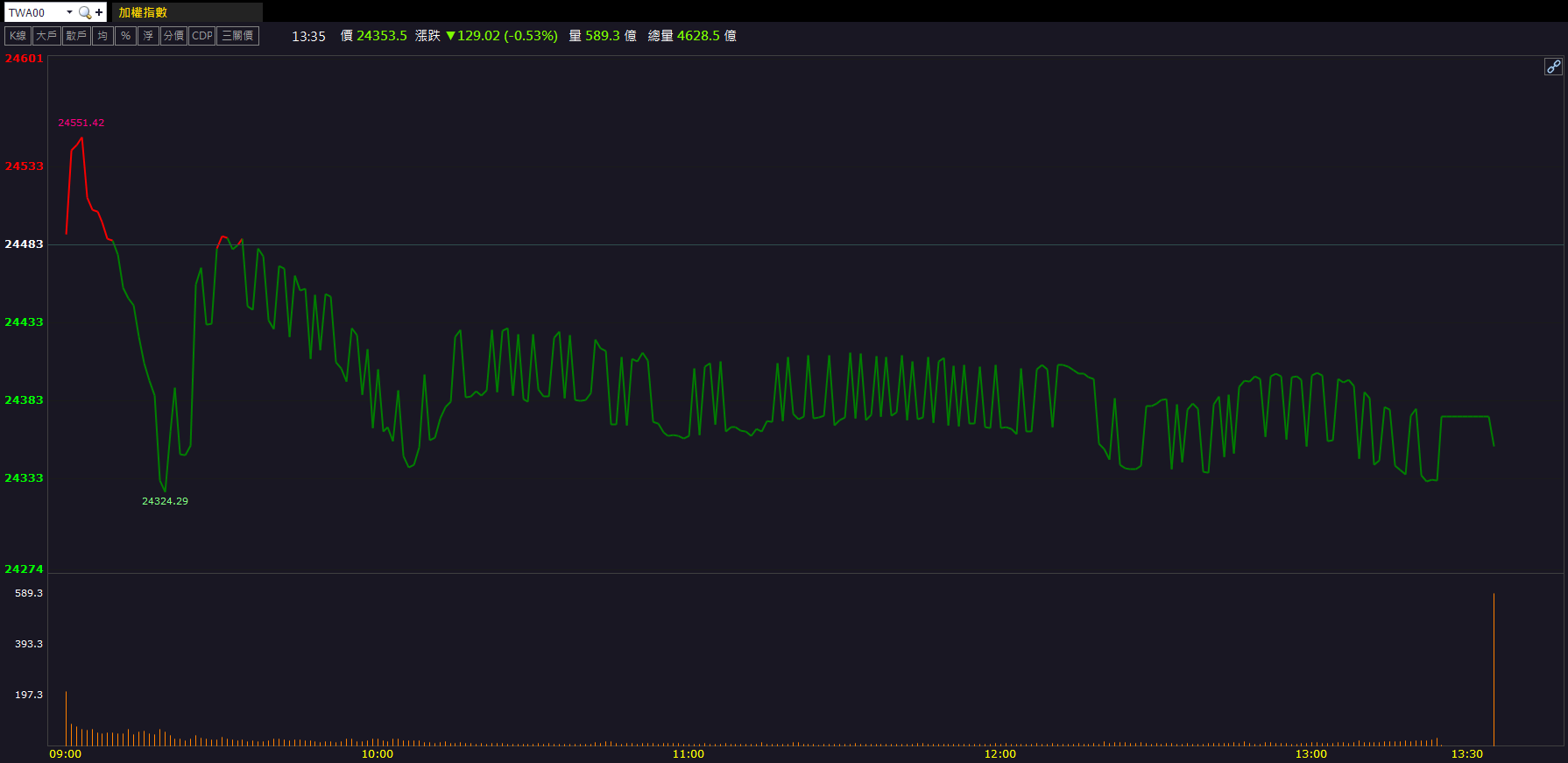This screenshot has width=1568, height=763.
Task: Click into the TWA00 symbol input field
Action: click(x=33, y=12)
